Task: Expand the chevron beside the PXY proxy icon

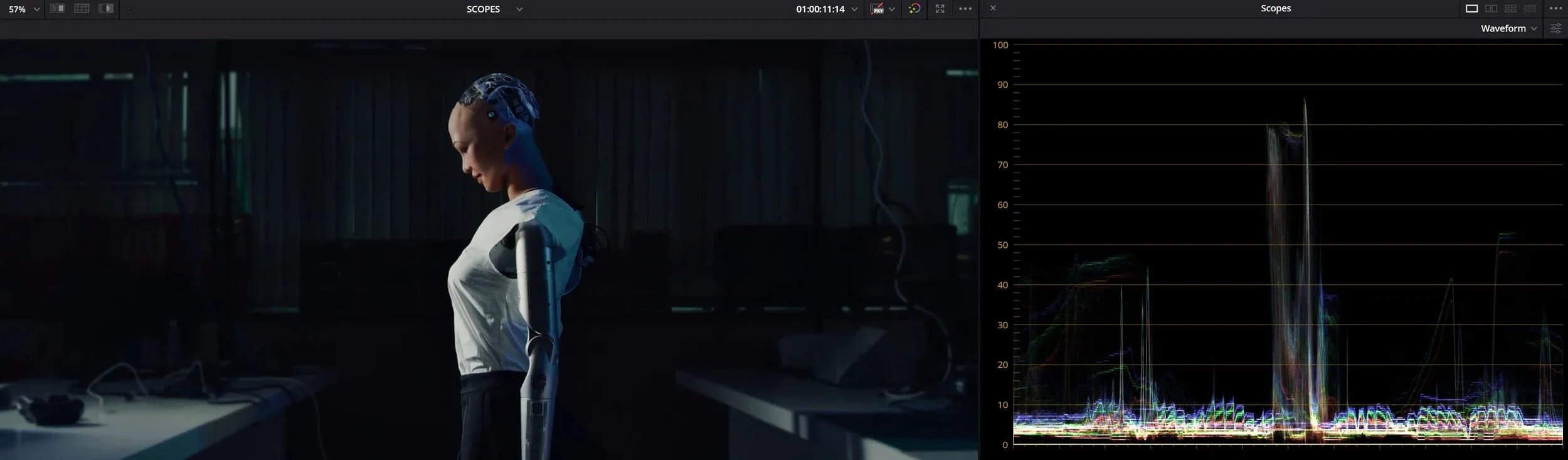Action: click(x=892, y=9)
